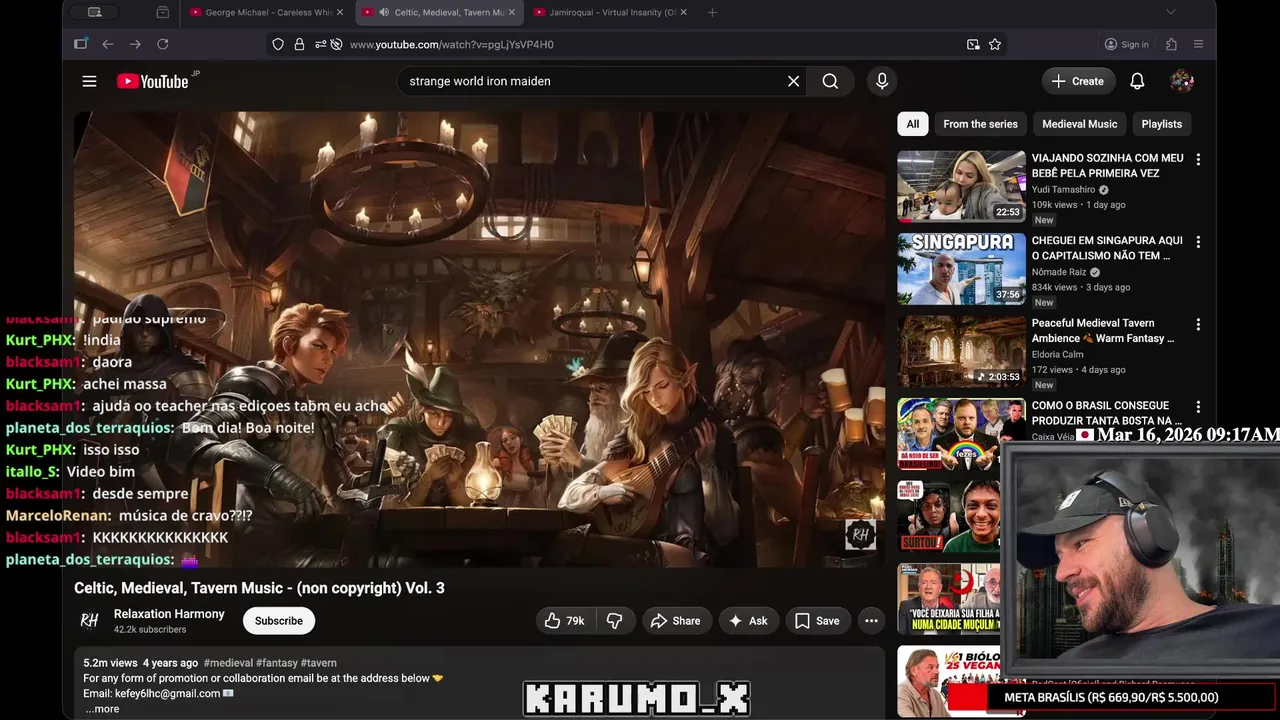This screenshot has width=1280, height=720.
Task: Open picture-in-picture icon in address bar
Action: coord(973,44)
